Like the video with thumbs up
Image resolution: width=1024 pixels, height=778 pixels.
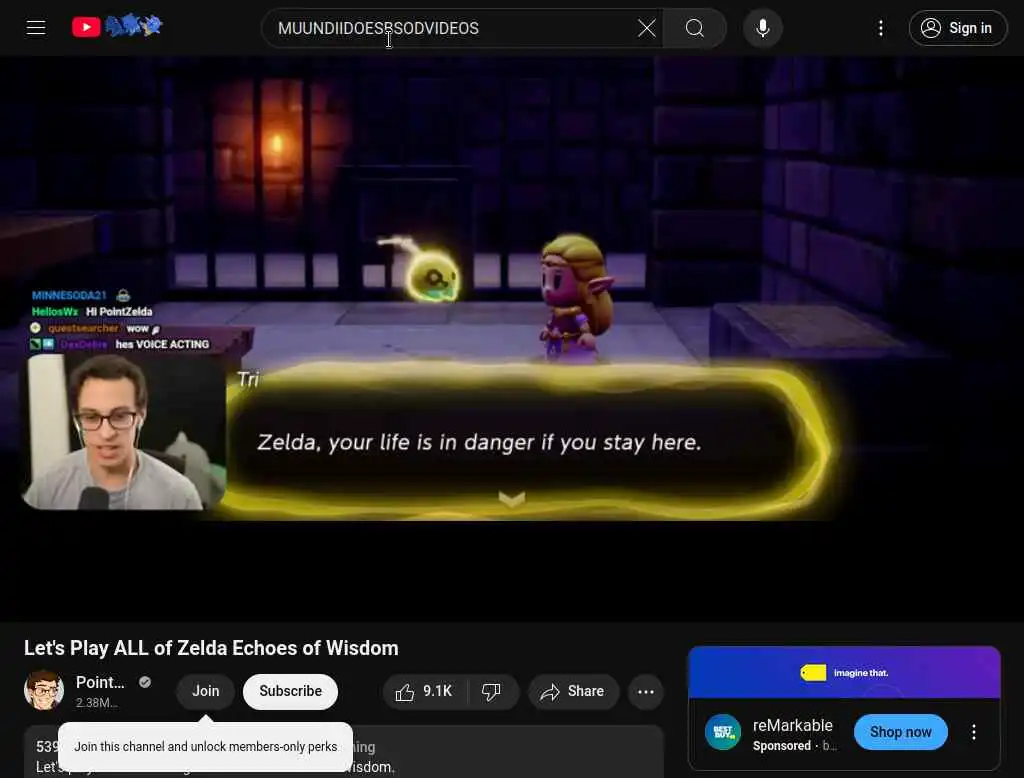[425, 691]
